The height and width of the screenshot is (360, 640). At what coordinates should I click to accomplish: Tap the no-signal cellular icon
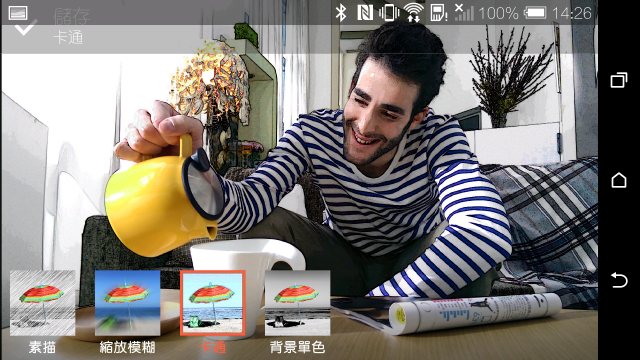pos(464,13)
